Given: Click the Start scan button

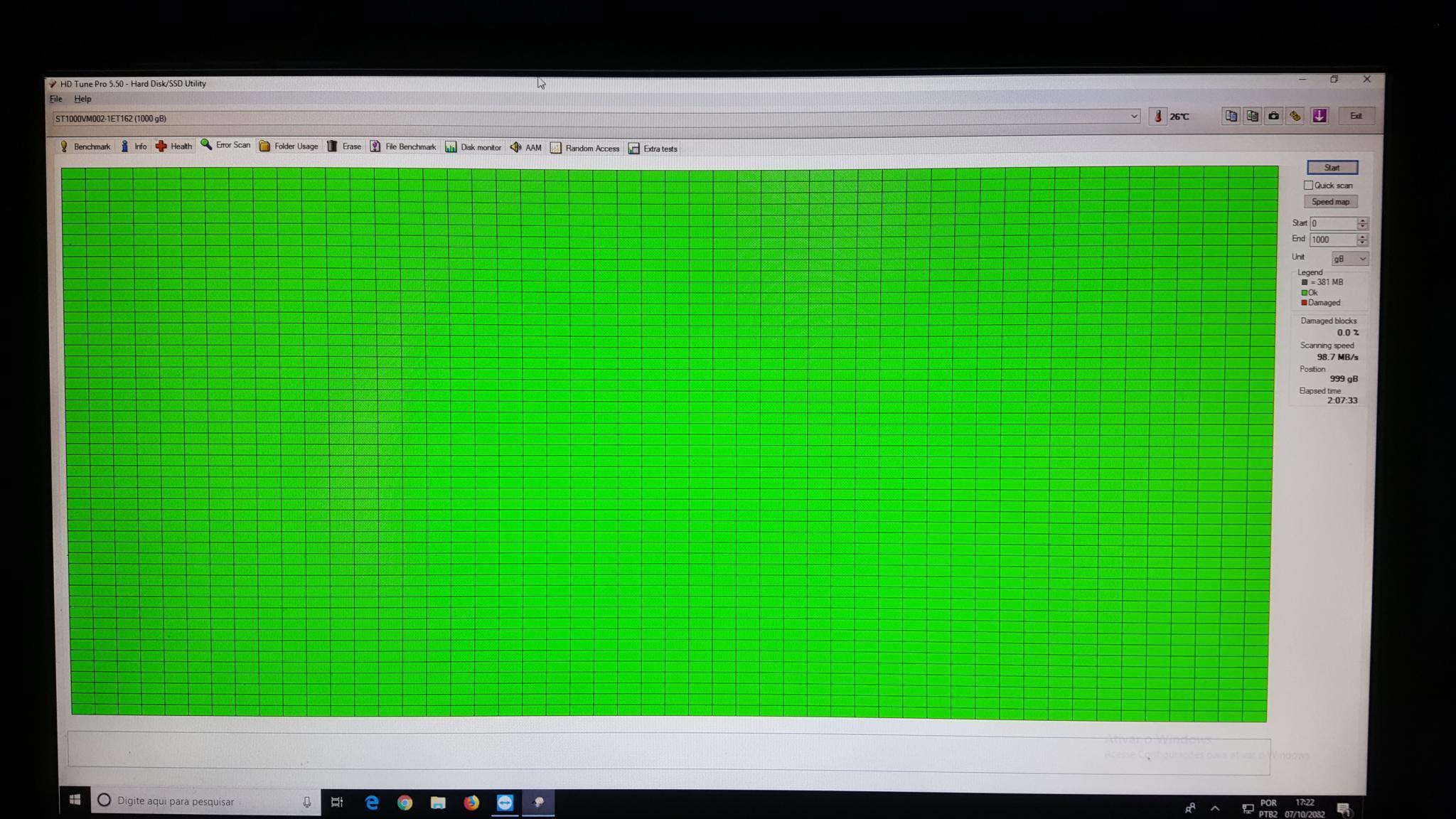Looking at the screenshot, I should click(1332, 167).
